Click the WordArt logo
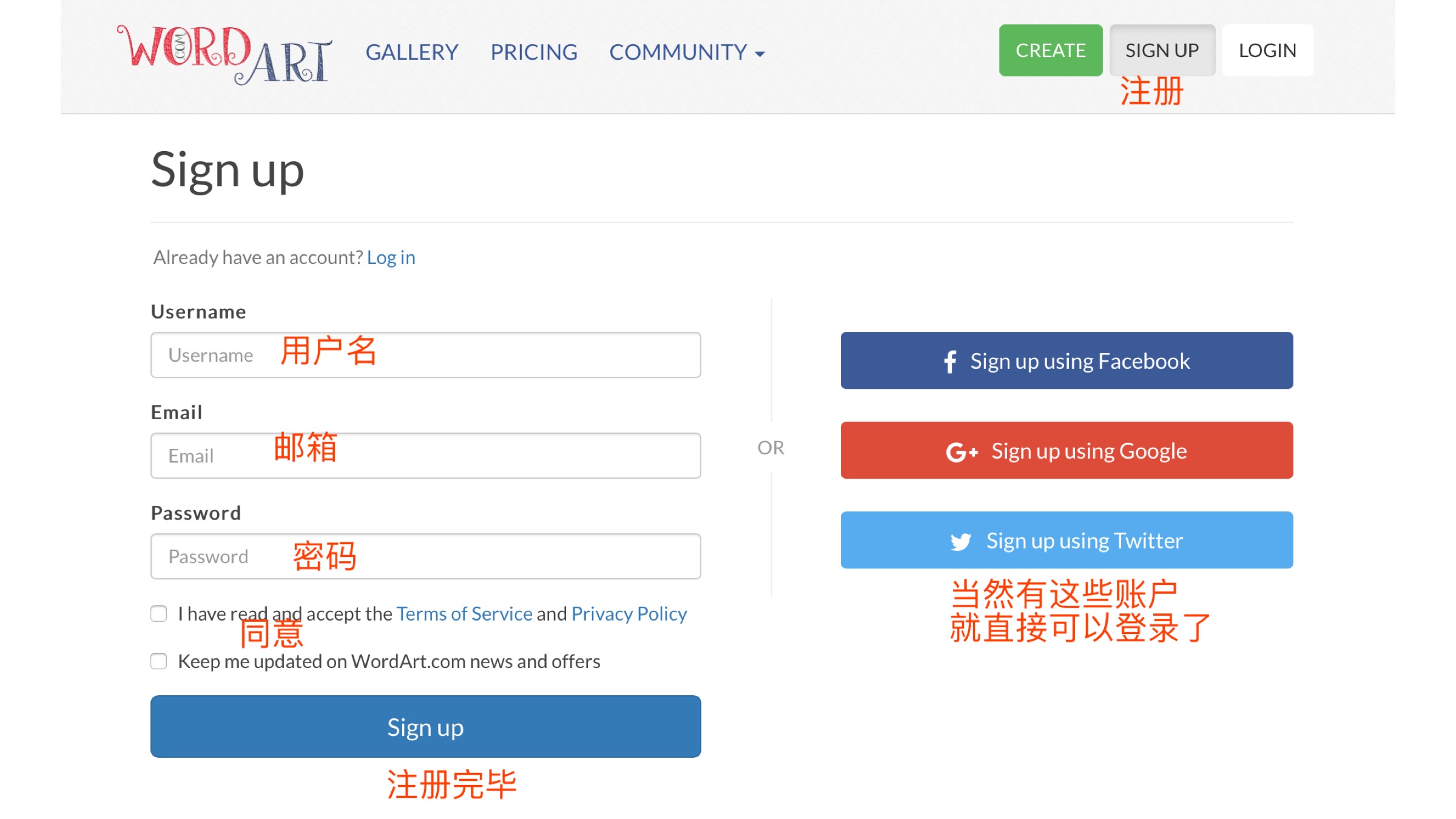The height and width of the screenshot is (819, 1456). pyautogui.click(x=224, y=53)
